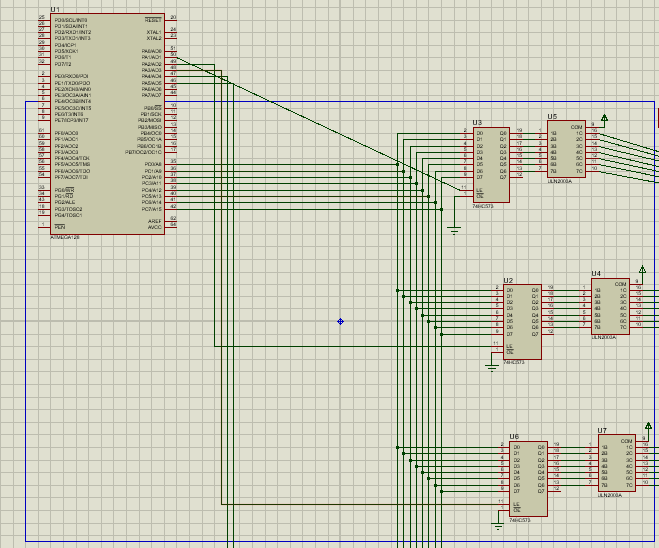Click the blue origin marker on canvas
Image resolution: width=659 pixels, height=548 pixels.
pos(341,321)
